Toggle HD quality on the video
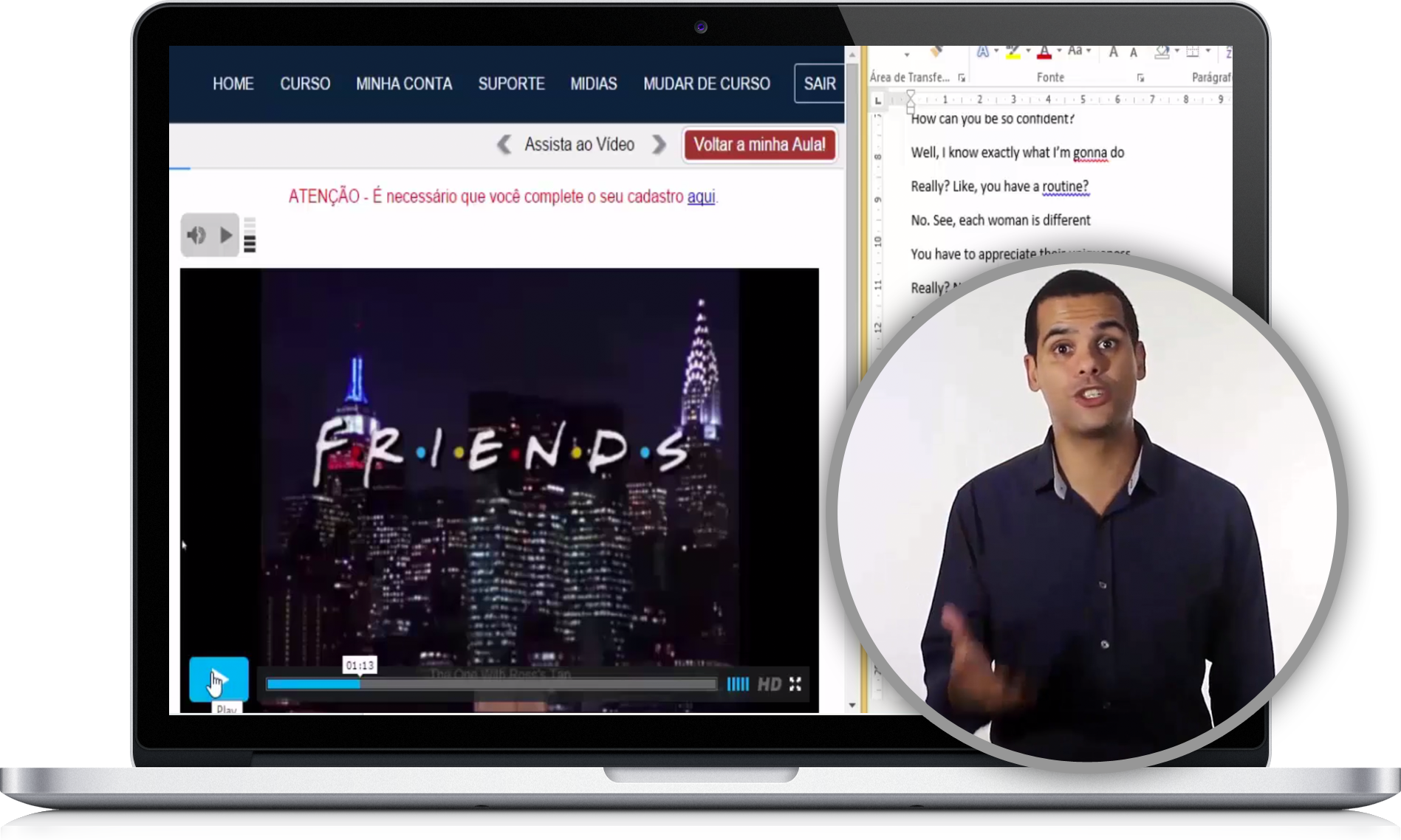Viewport: 1401px width, 840px height. tap(769, 684)
